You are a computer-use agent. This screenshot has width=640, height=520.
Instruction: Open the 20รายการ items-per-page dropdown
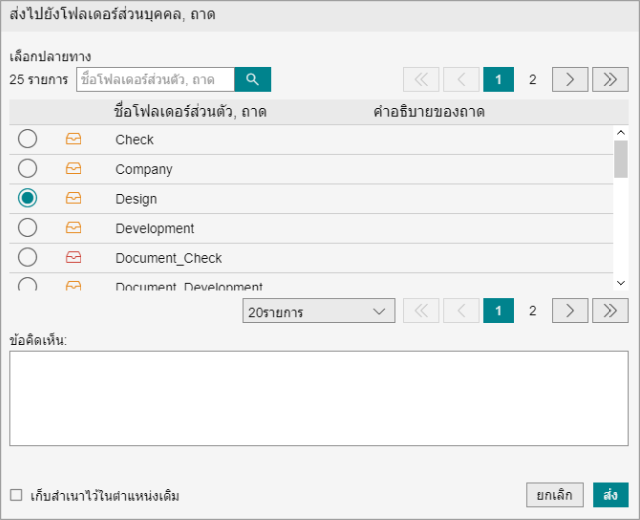click(318, 312)
